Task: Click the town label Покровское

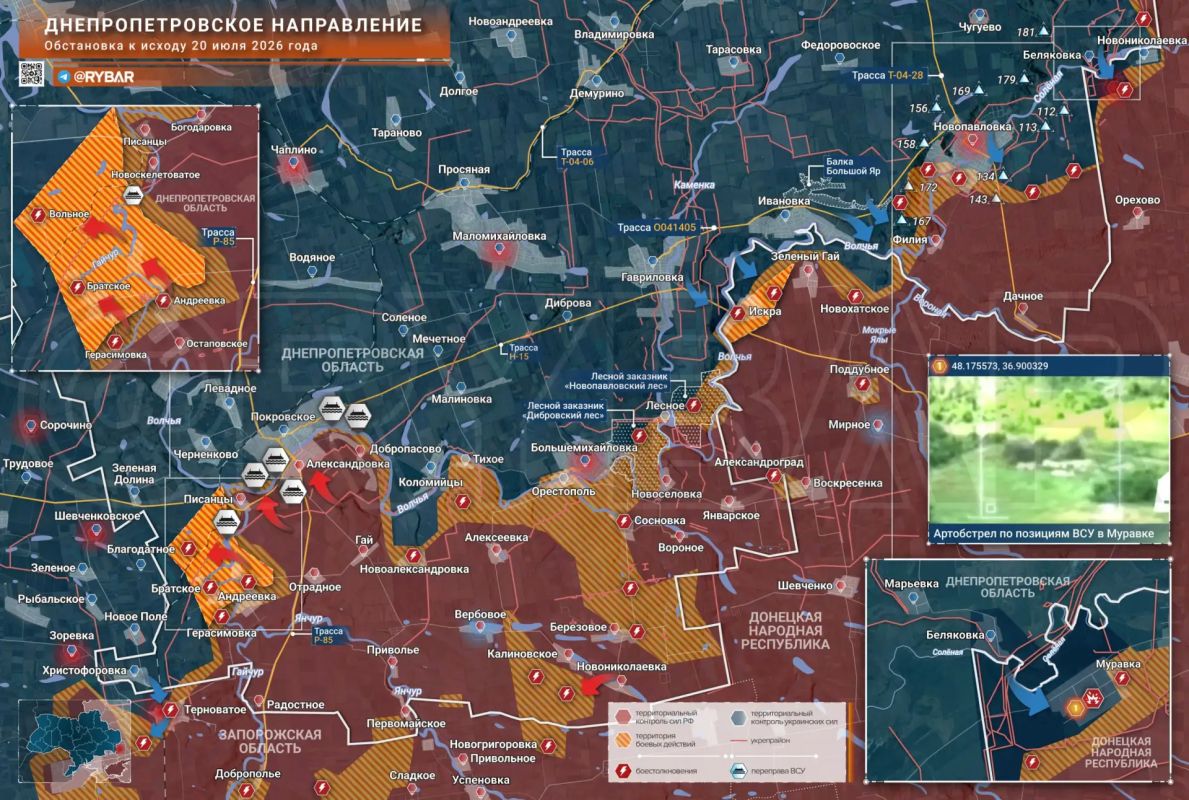Action: tap(283, 416)
